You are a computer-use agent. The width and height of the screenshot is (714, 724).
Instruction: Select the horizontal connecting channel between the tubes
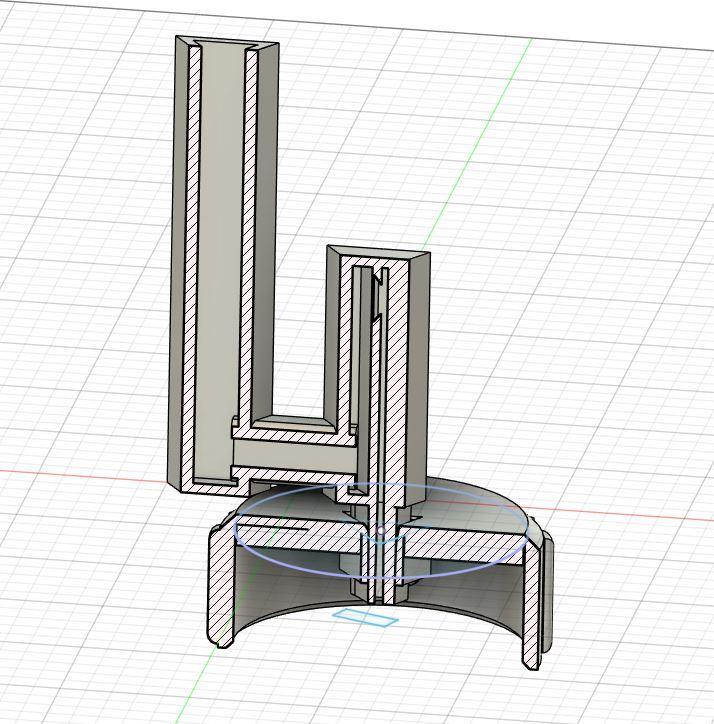tap(296, 455)
